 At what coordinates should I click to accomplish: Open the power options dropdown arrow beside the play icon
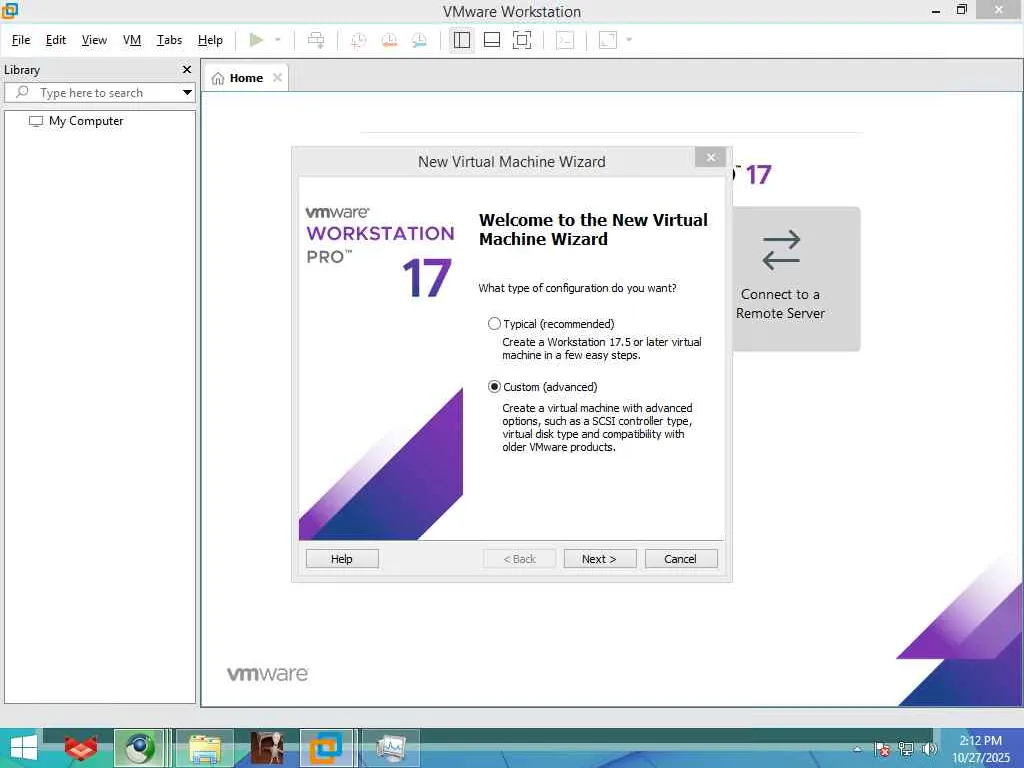click(278, 40)
